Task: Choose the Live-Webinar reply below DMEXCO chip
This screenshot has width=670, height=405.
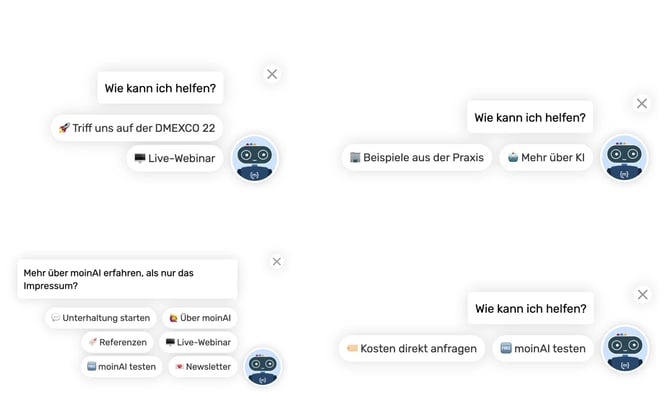Action: (x=175, y=158)
